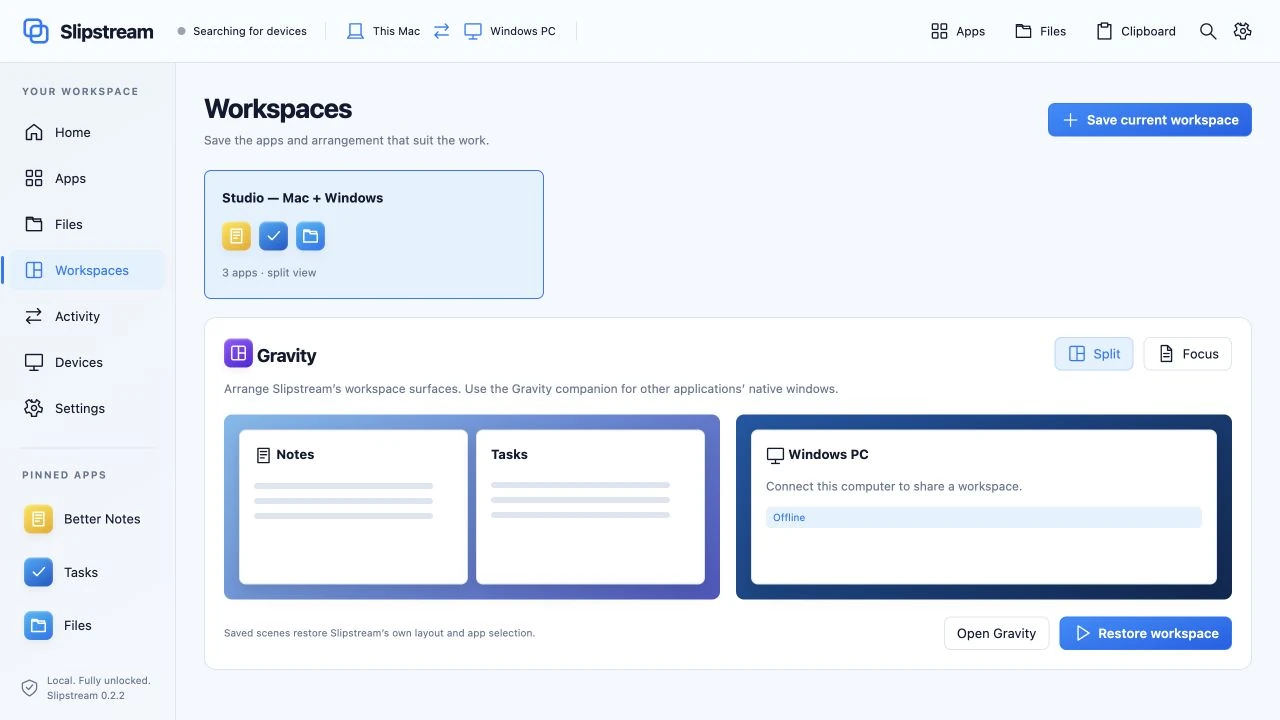Image resolution: width=1280 pixels, height=720 pixels.
Task: Click the Open Gravity button
Action: (996, 633)
